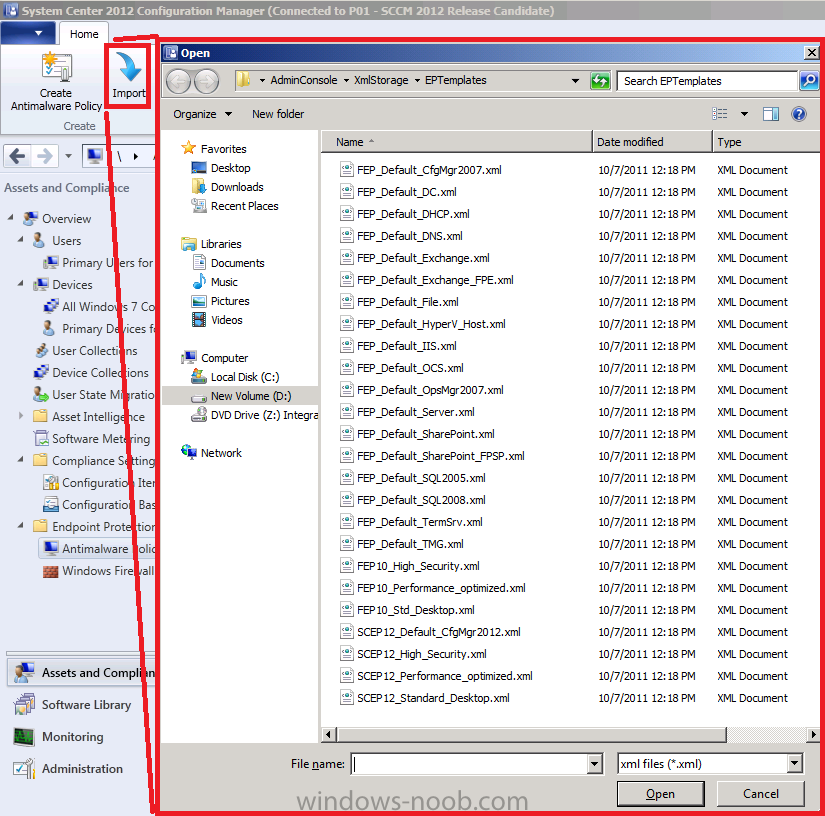Click Create Antimalware Policy ribbon icon
Image resolution: width=825 pixels, height=816 pixels.
[x=56, y=67]
